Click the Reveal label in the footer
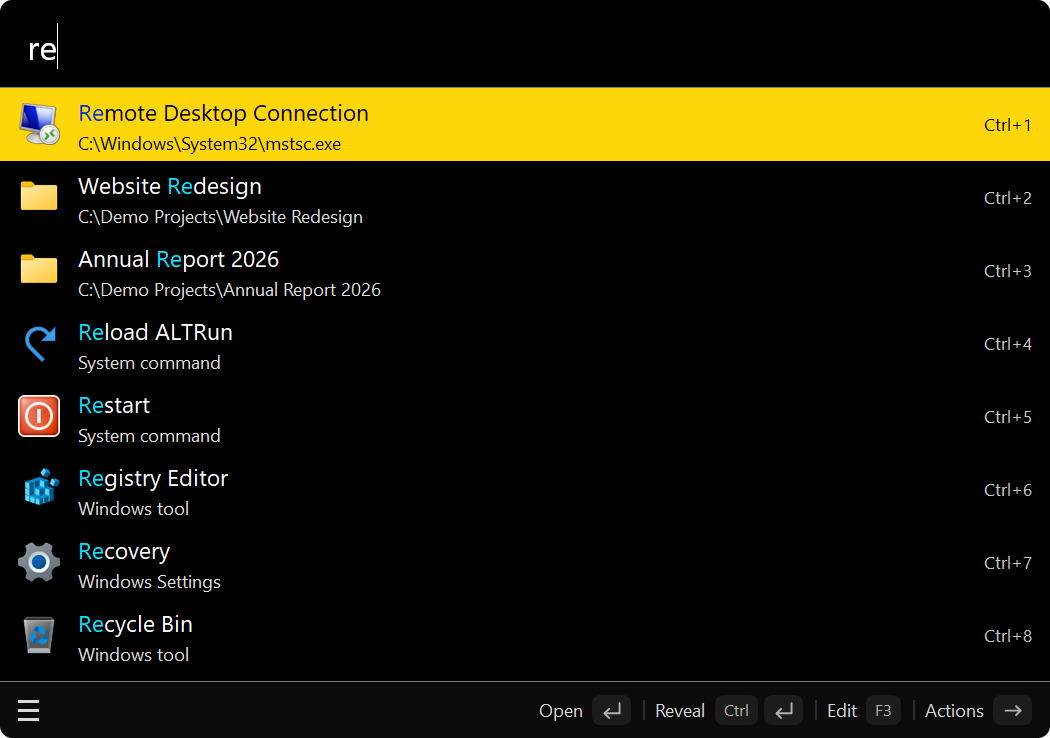1050x738 pixels. tap(680, 711)
